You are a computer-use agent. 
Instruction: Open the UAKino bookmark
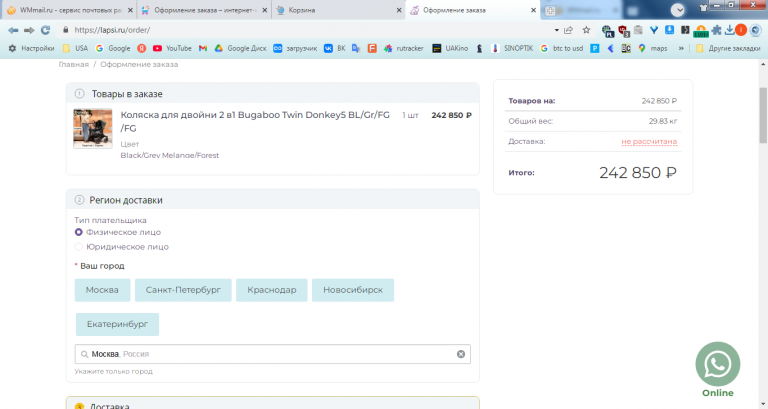(450, 48)
